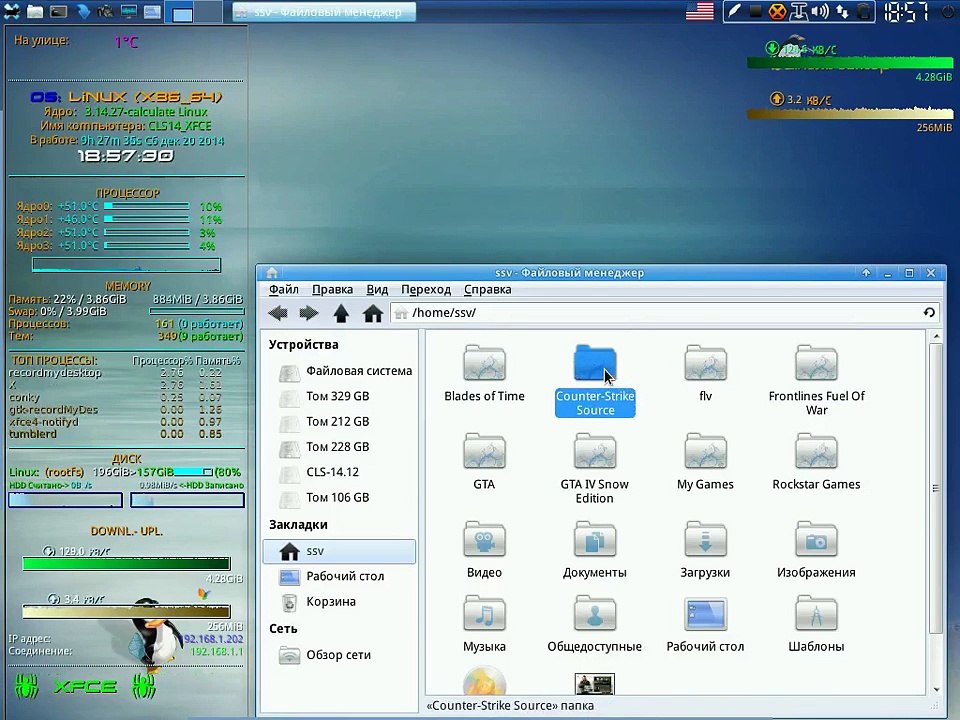Go to parent folder with up arrow
This screenshot has width=960, height=720.
click(x=341, y=313)
